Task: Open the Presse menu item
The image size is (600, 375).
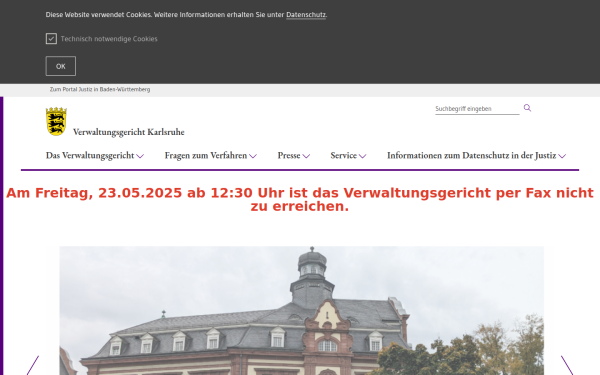Action: pos(289,155)
